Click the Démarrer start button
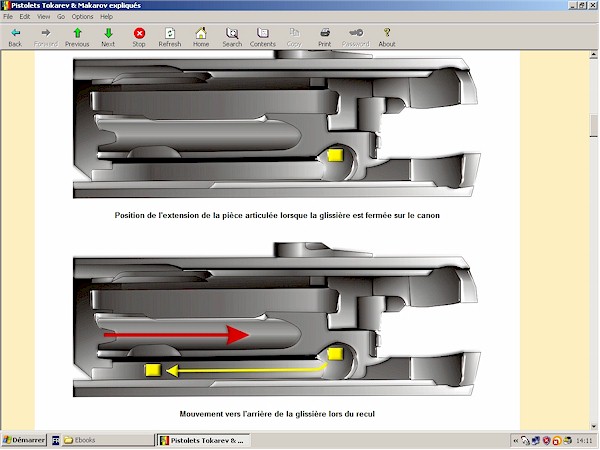Image resolution: width=600 pixels, height=450 pixels. (24, 440)
